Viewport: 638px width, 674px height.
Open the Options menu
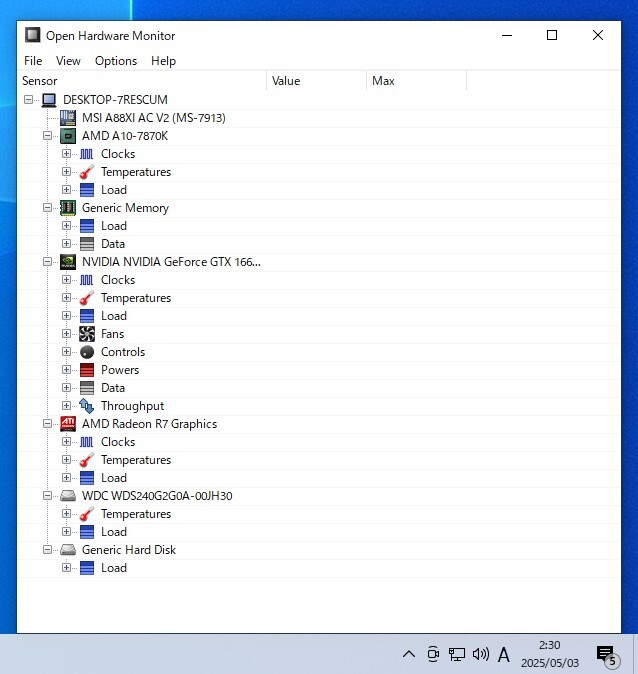click(x=116, y=61)
